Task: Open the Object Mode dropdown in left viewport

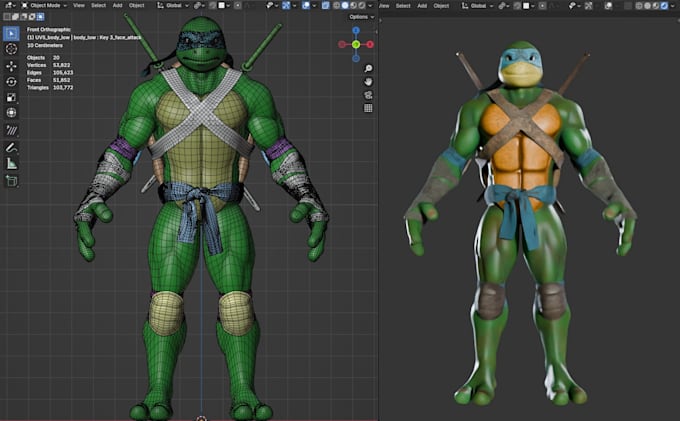Action: (44, 5)
